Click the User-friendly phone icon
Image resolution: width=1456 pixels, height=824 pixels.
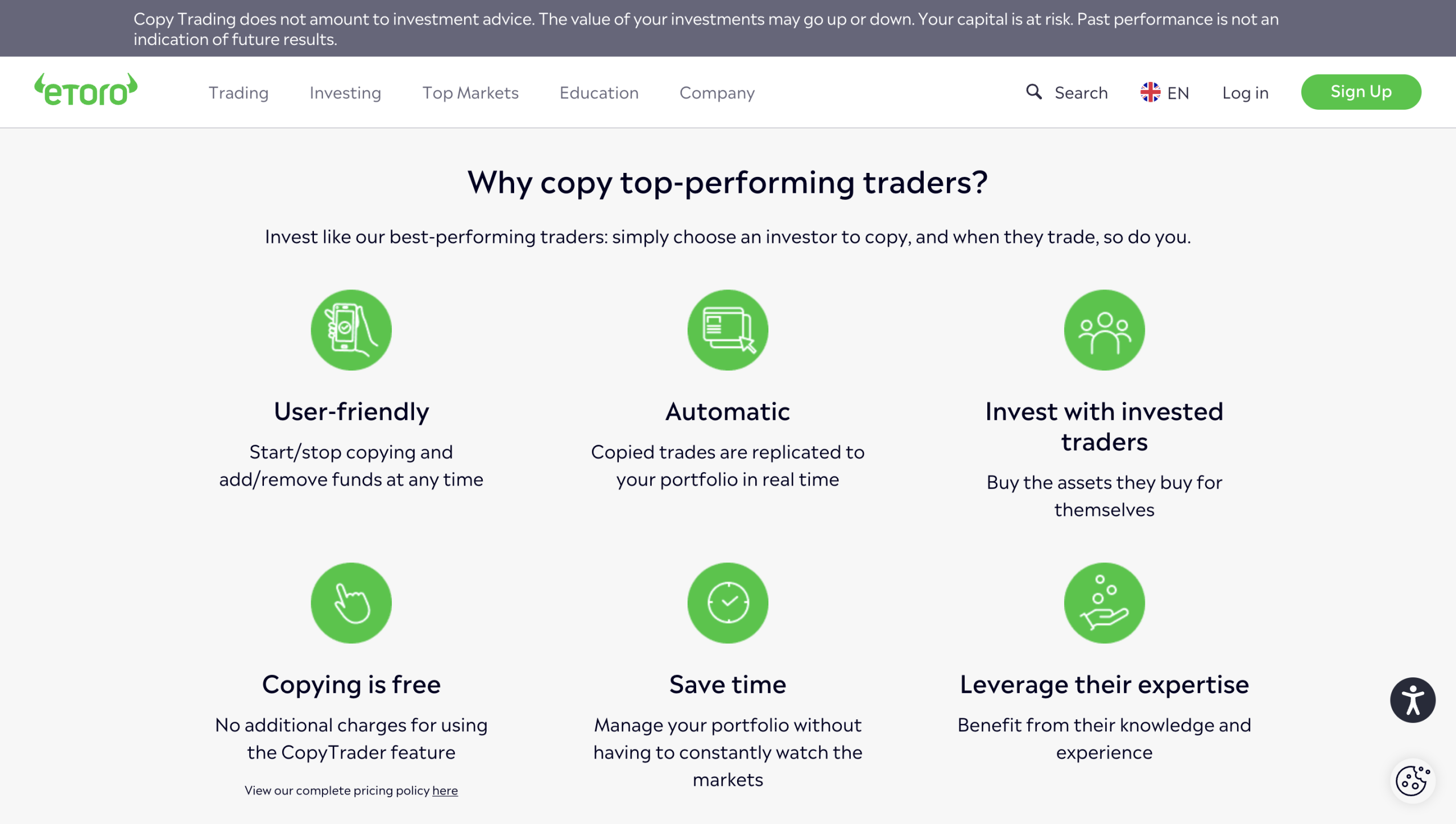[351, 330]
